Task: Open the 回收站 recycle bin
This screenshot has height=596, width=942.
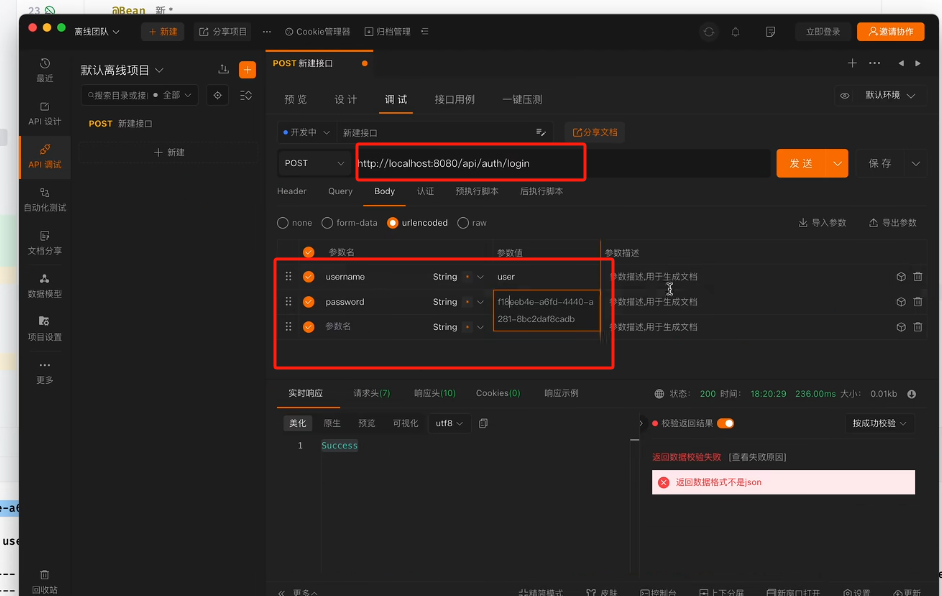Action: 44,582
